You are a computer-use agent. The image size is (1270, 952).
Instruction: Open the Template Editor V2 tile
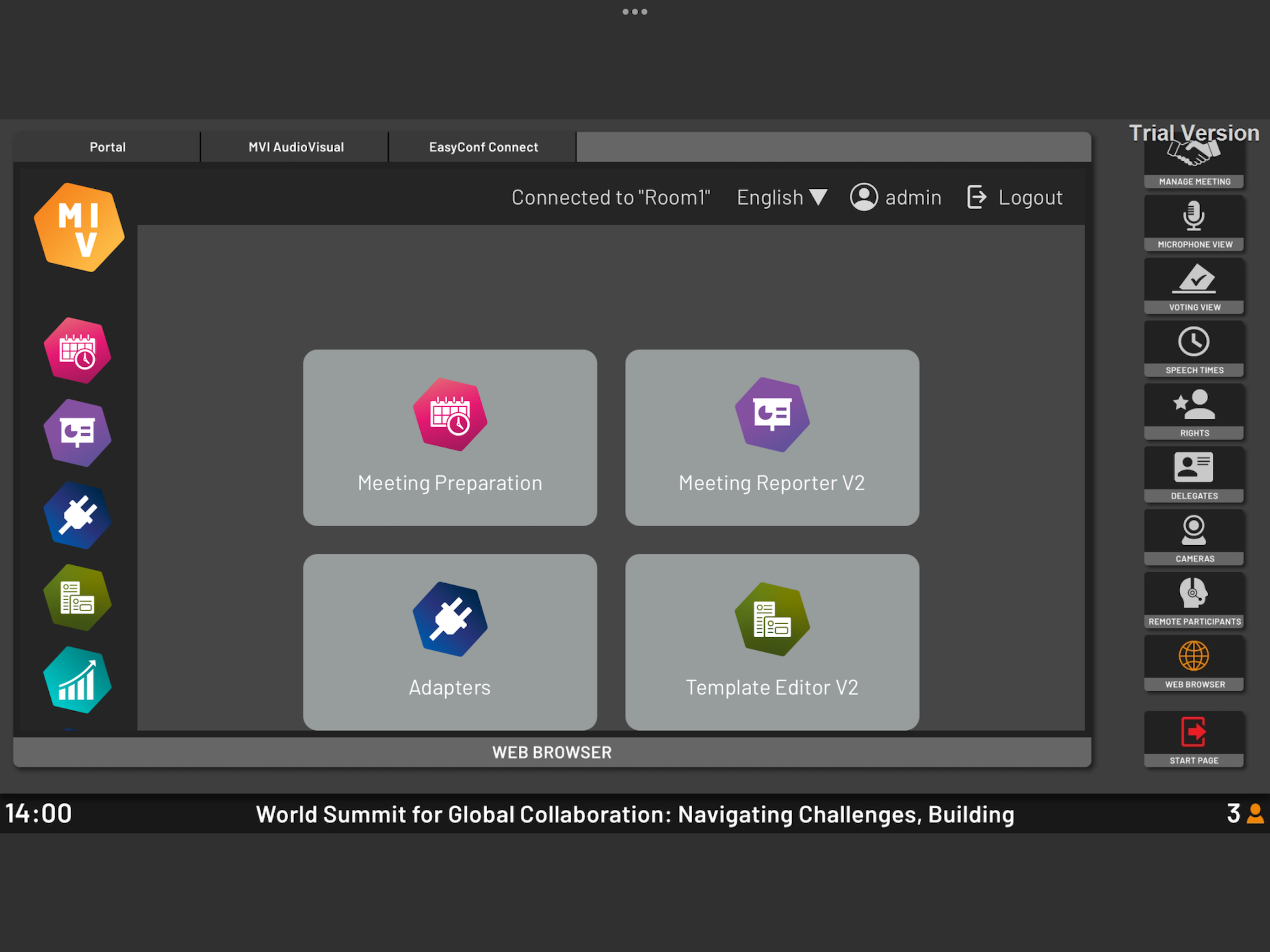click(x=772, y=642)
